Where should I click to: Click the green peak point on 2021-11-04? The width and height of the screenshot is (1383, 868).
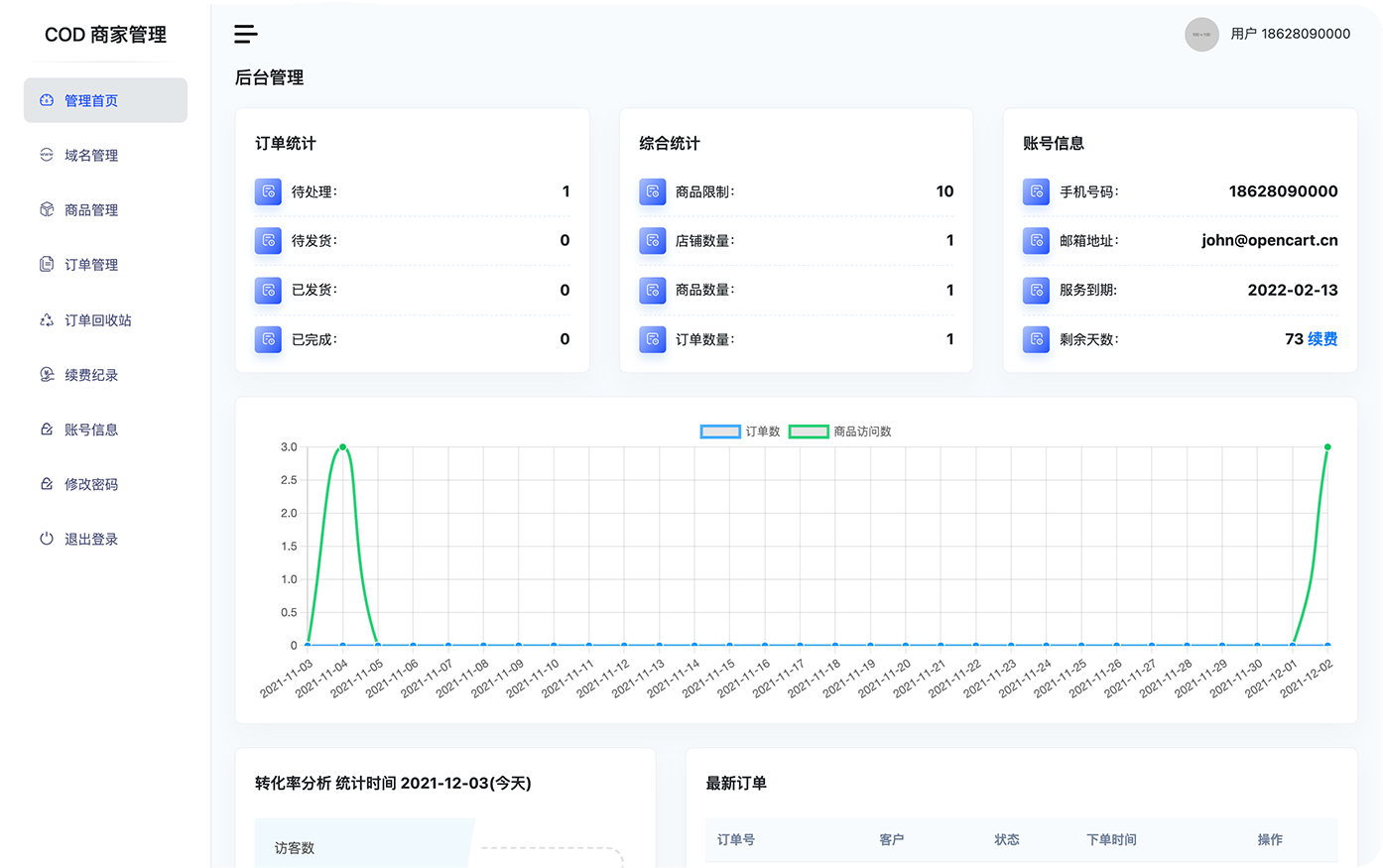tap(343, 447)
